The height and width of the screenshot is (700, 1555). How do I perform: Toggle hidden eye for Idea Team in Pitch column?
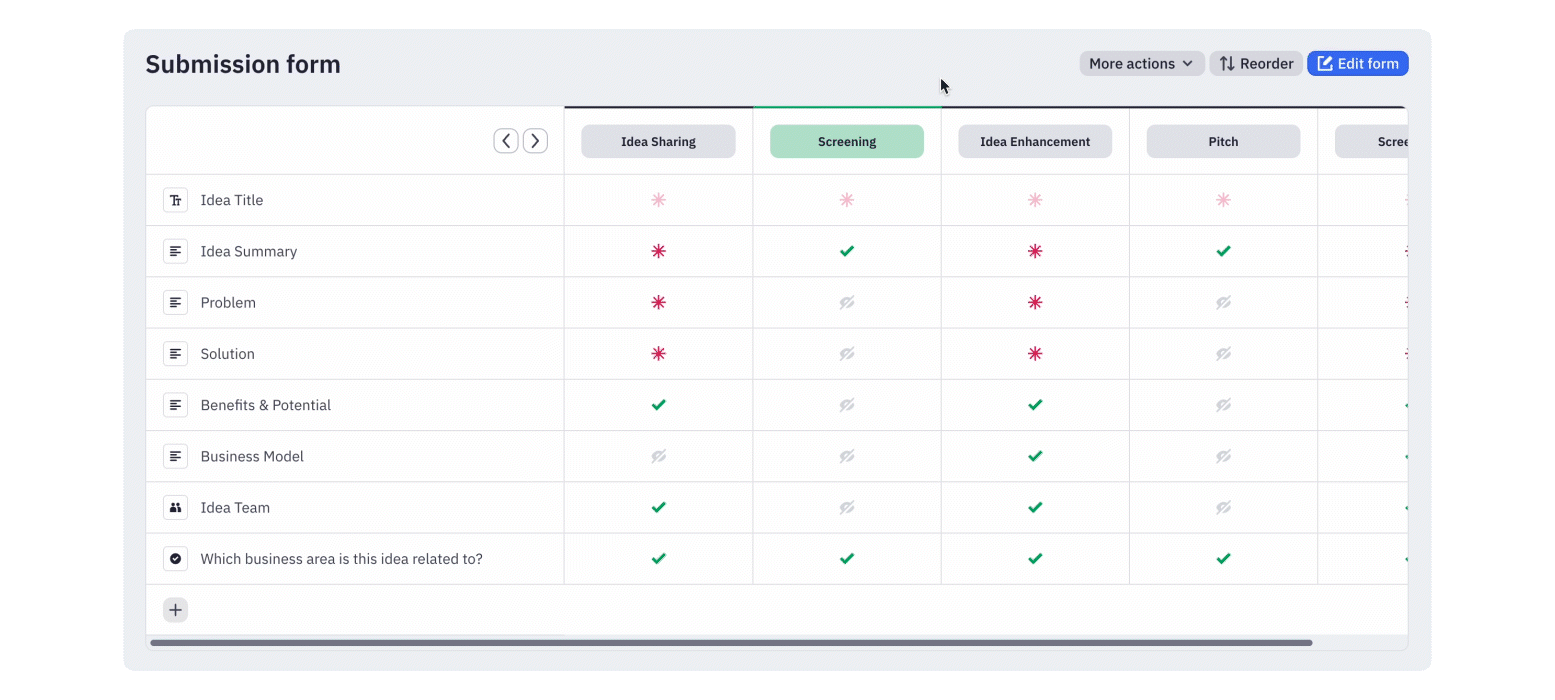click(1223, 508)
